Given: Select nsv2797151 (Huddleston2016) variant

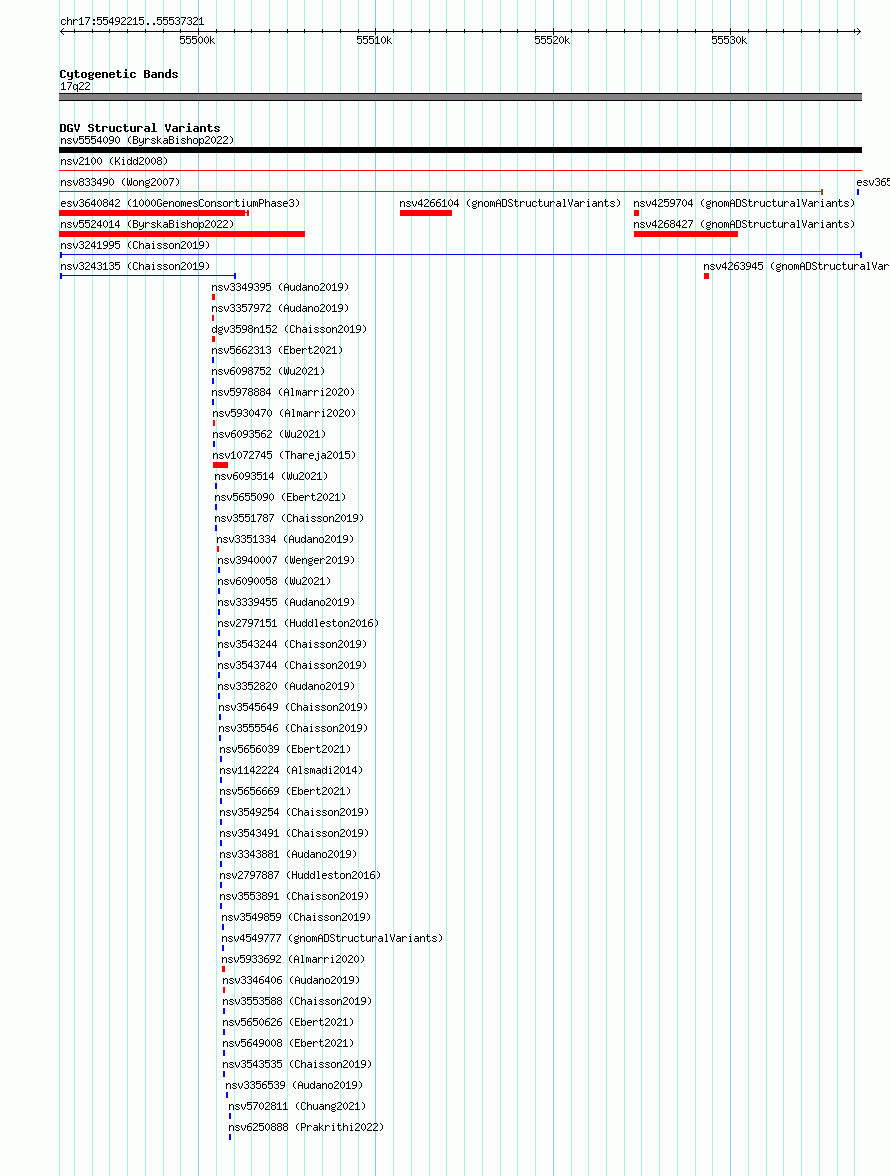Looking at the screenshot, I should tap(298, 623).
